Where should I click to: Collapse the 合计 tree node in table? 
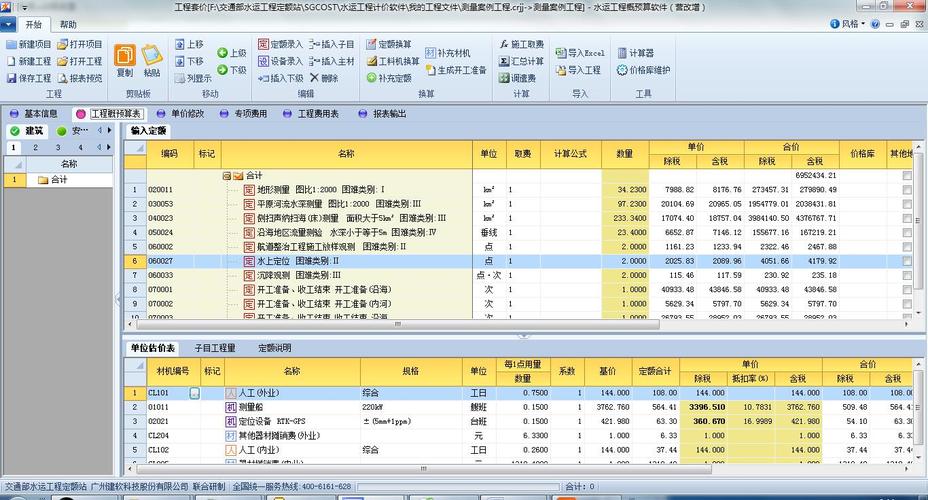(x=227, y=176)
